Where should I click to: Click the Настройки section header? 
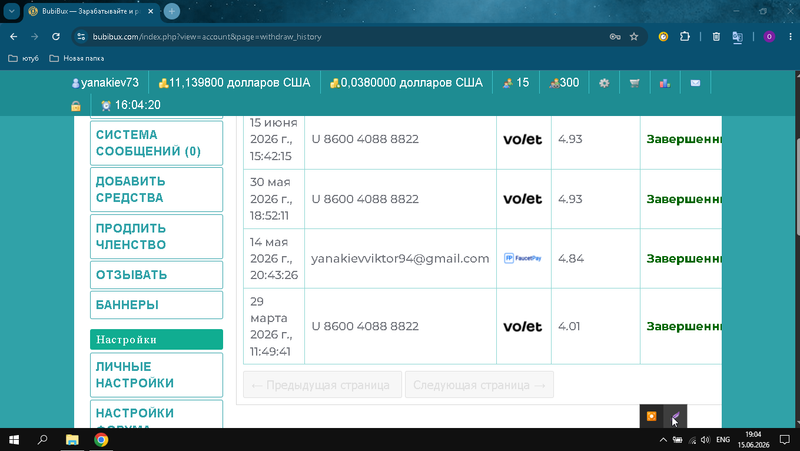point(157,340)
